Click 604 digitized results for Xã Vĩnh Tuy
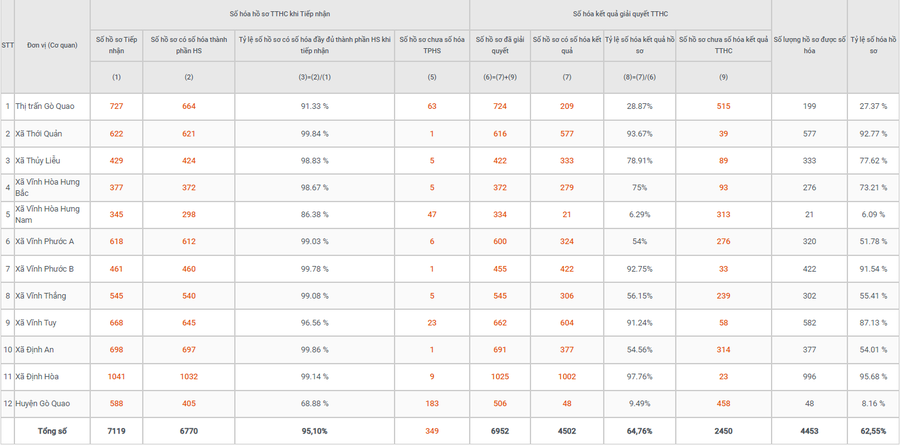Screen dimensions: 900x445 567,323
